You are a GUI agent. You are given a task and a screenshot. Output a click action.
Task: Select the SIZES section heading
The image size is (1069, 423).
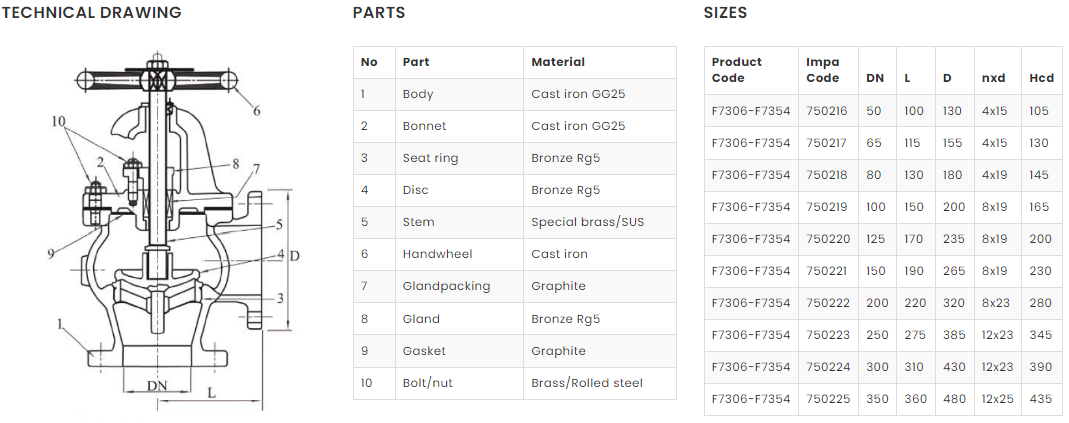tap(725, 13)
